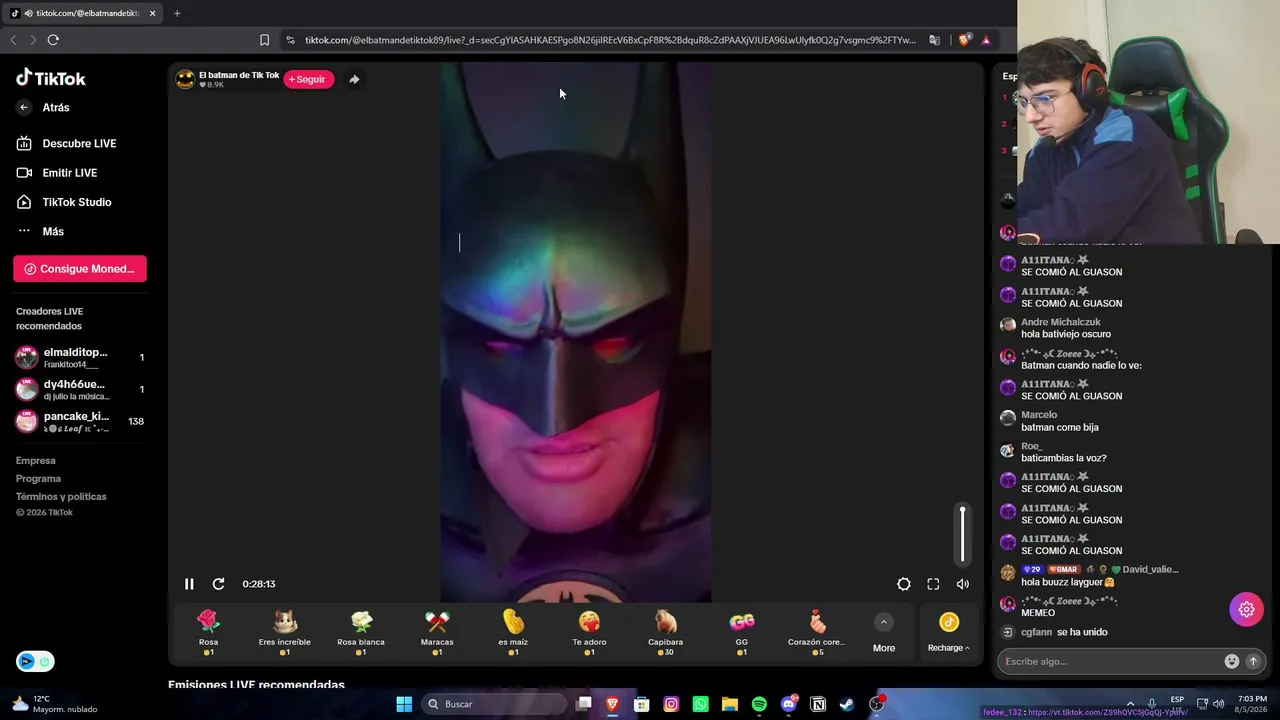This screenshot has height=720, width=1280.
Task: Open Emitir LIVE
Action: (x=58, y=173)
